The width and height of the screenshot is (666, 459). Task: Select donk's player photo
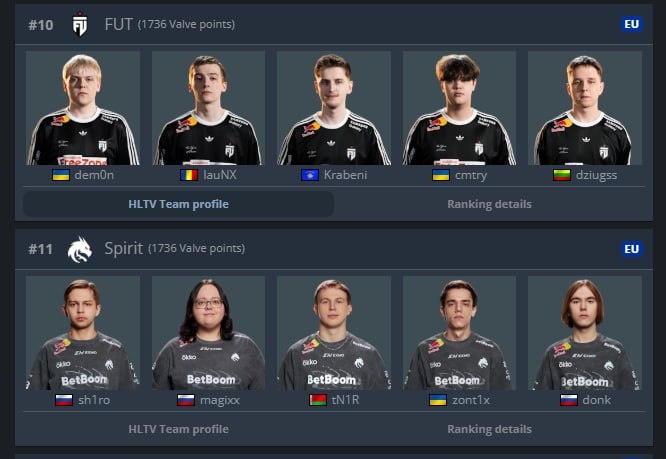pyautogui.click(x=584, y=333)
